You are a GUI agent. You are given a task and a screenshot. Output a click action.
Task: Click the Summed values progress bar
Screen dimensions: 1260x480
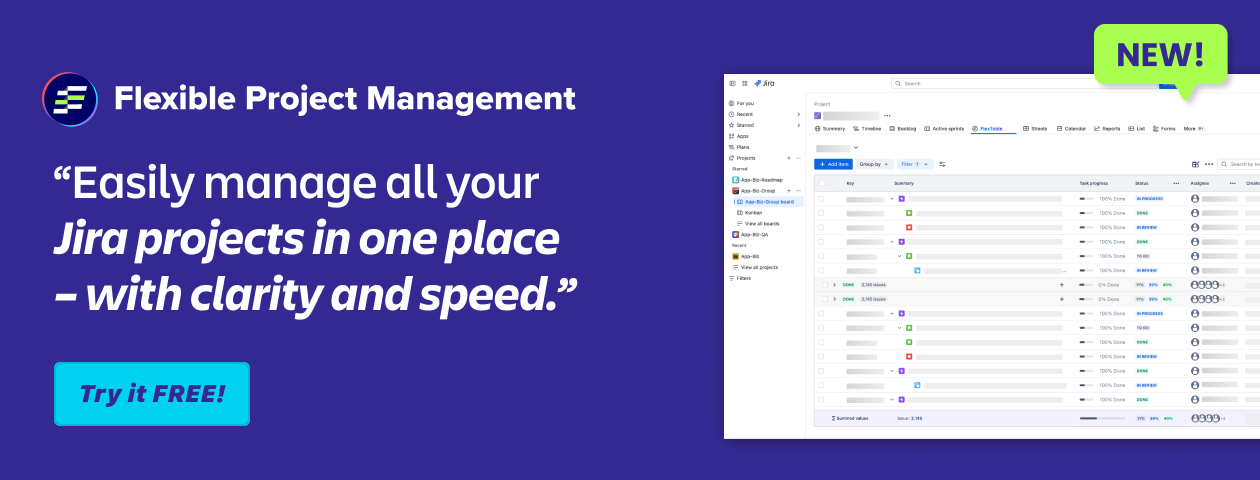tap(1102, 418)
